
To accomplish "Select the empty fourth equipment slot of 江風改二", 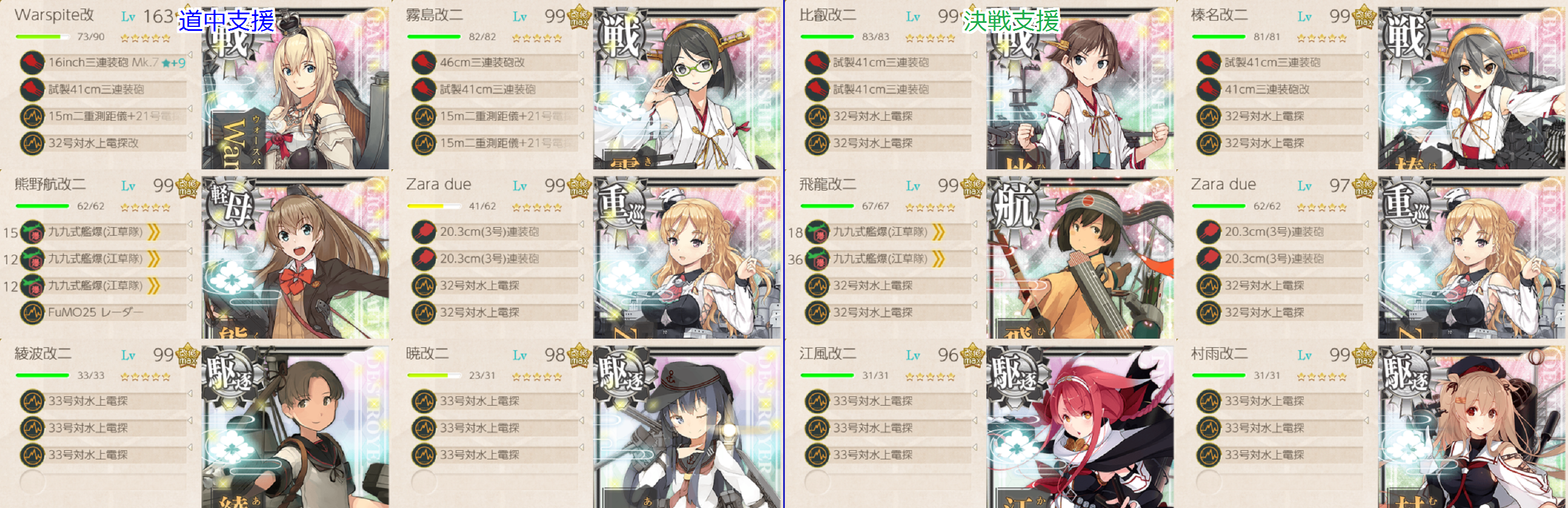I will click(x=888, y=482).
